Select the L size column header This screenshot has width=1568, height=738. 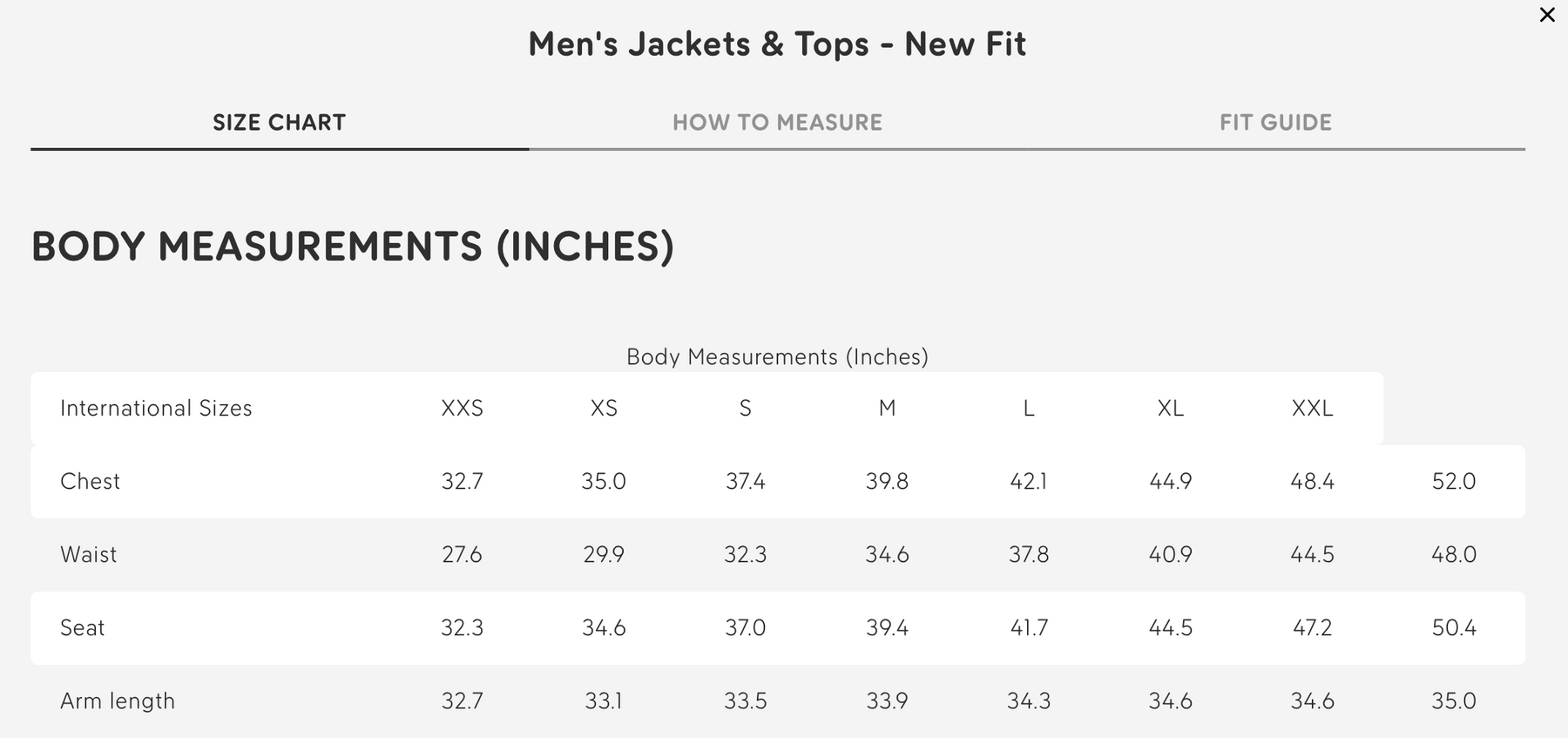click(1029, 409)
